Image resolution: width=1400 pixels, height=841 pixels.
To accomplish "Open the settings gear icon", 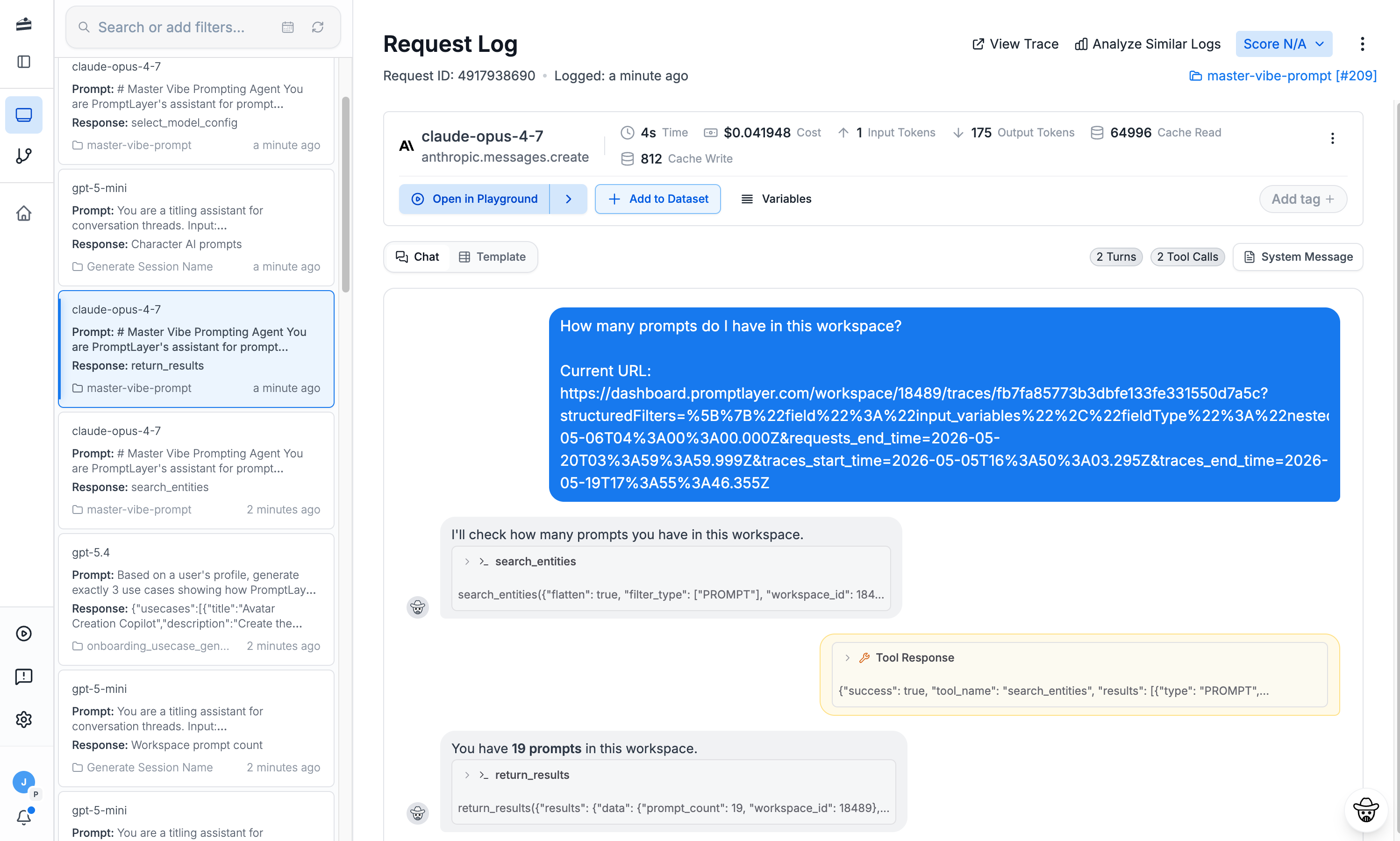I will click(x=24, y=719).
